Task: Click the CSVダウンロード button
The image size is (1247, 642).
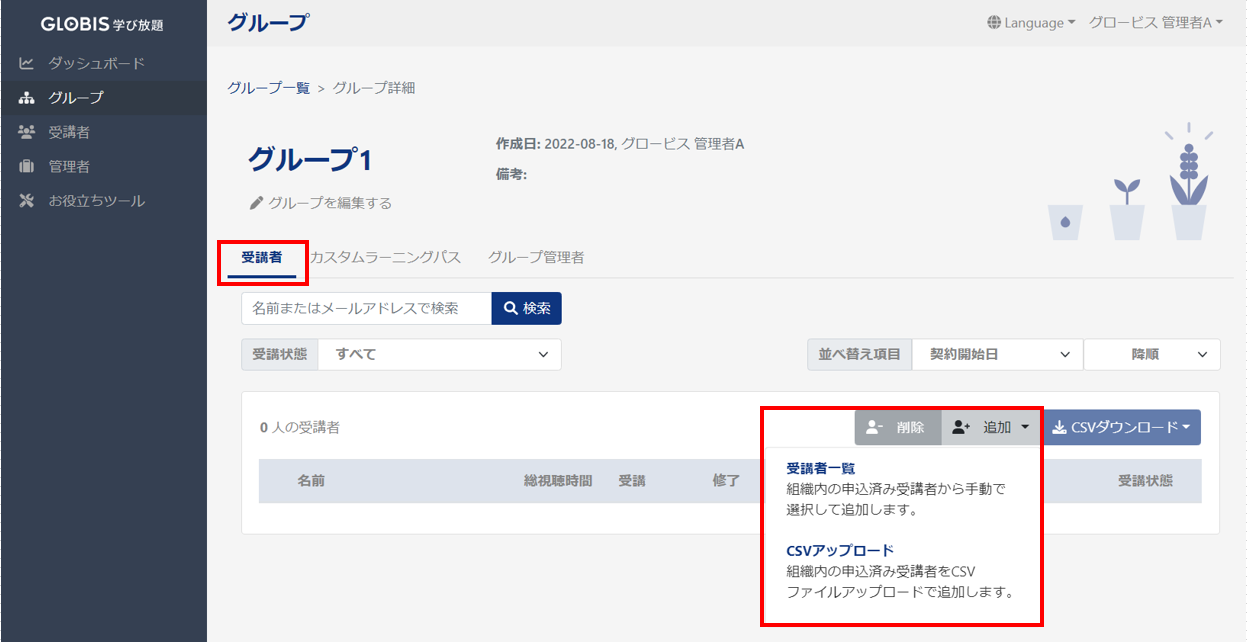Action: (1122, 427)
